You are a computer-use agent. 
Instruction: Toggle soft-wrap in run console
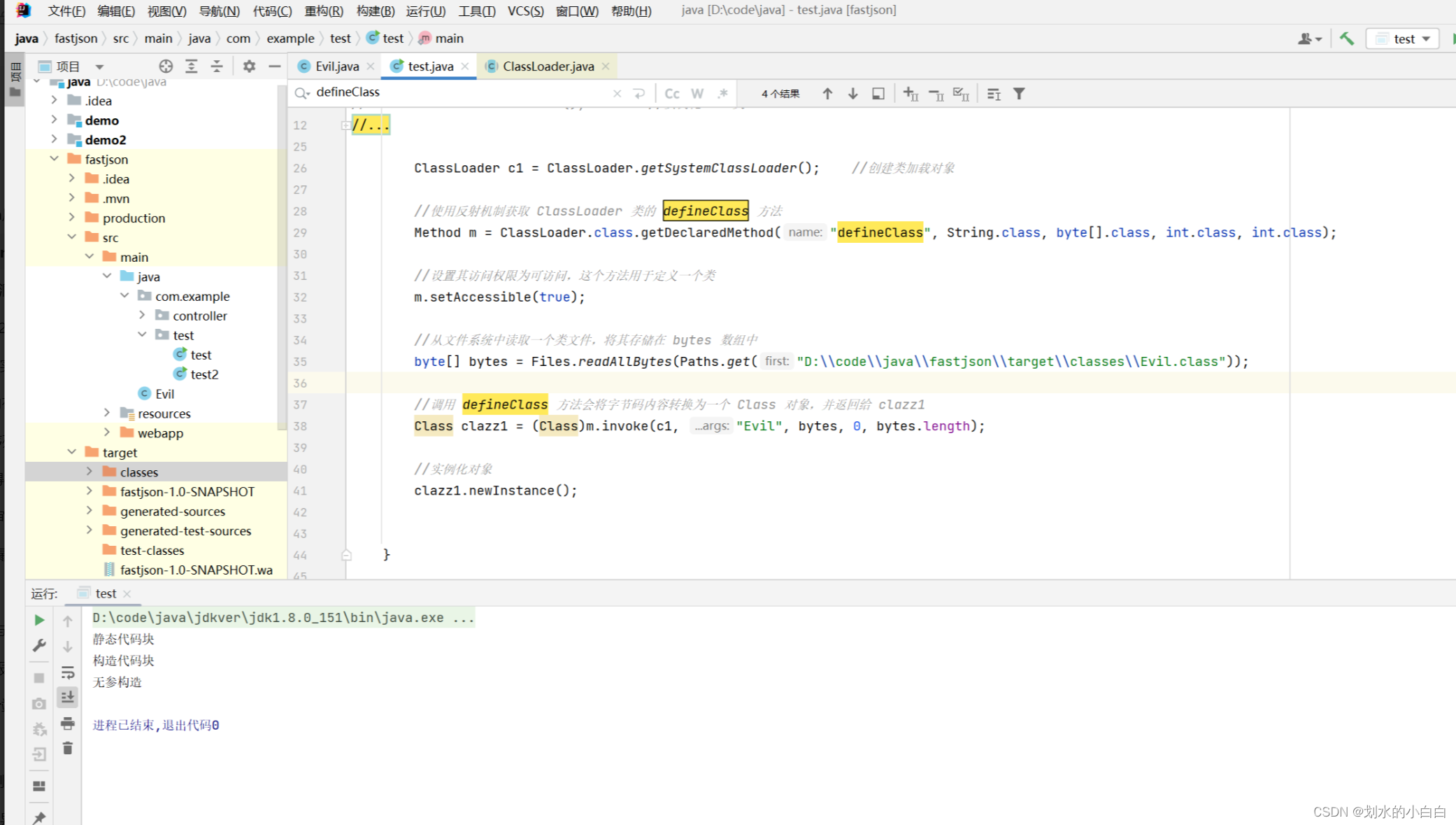click(68, 672)
